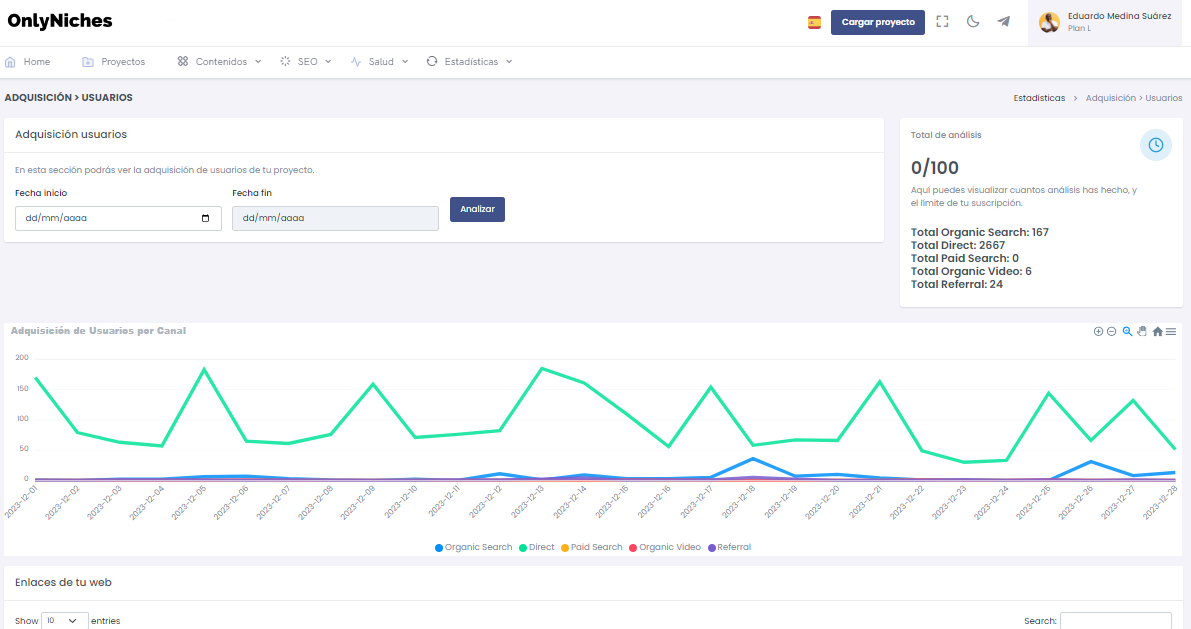
Task: Click the paper plane icon in header
Action: [1003, 21]
